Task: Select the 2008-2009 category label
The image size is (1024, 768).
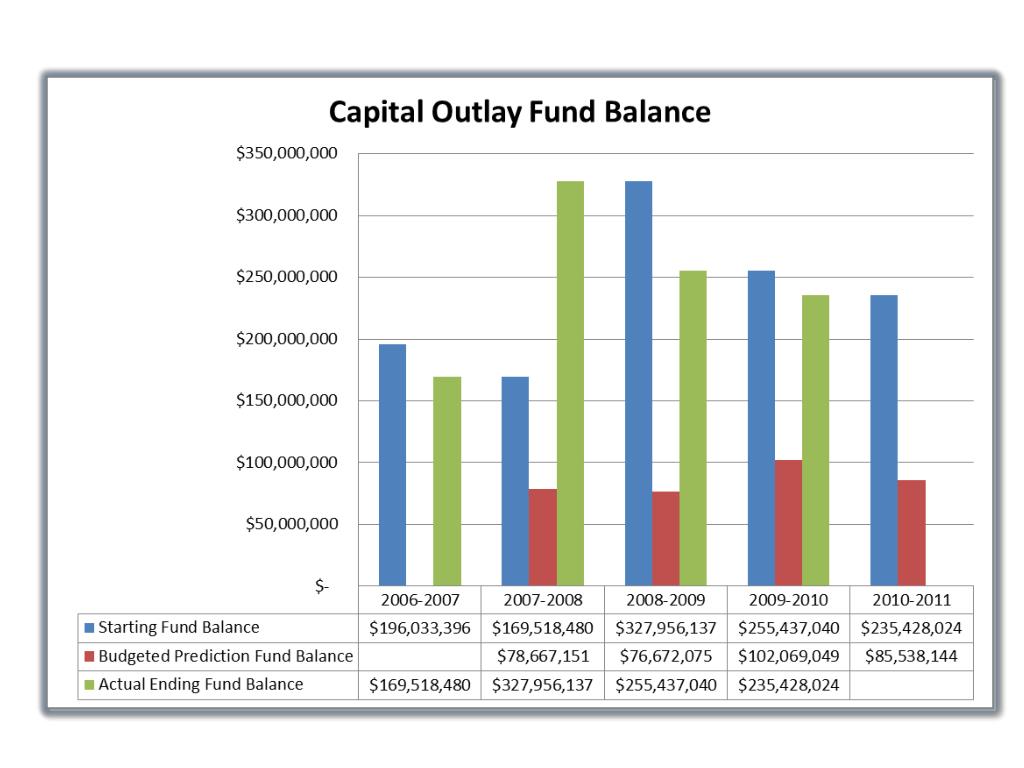Action: 665,600
